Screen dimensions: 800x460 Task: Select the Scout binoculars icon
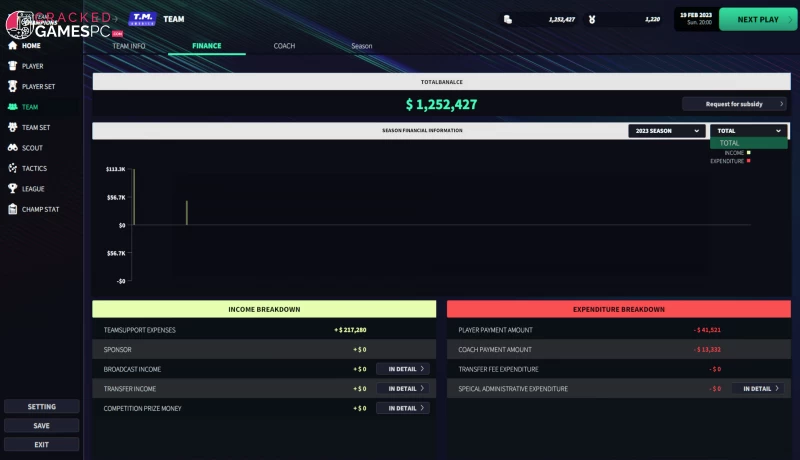point(12,148)
